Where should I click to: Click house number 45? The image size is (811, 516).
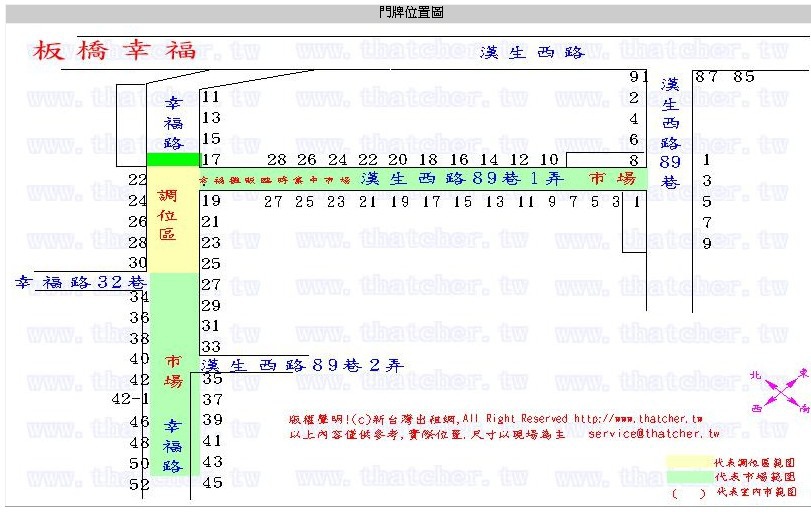click(213, 482)
